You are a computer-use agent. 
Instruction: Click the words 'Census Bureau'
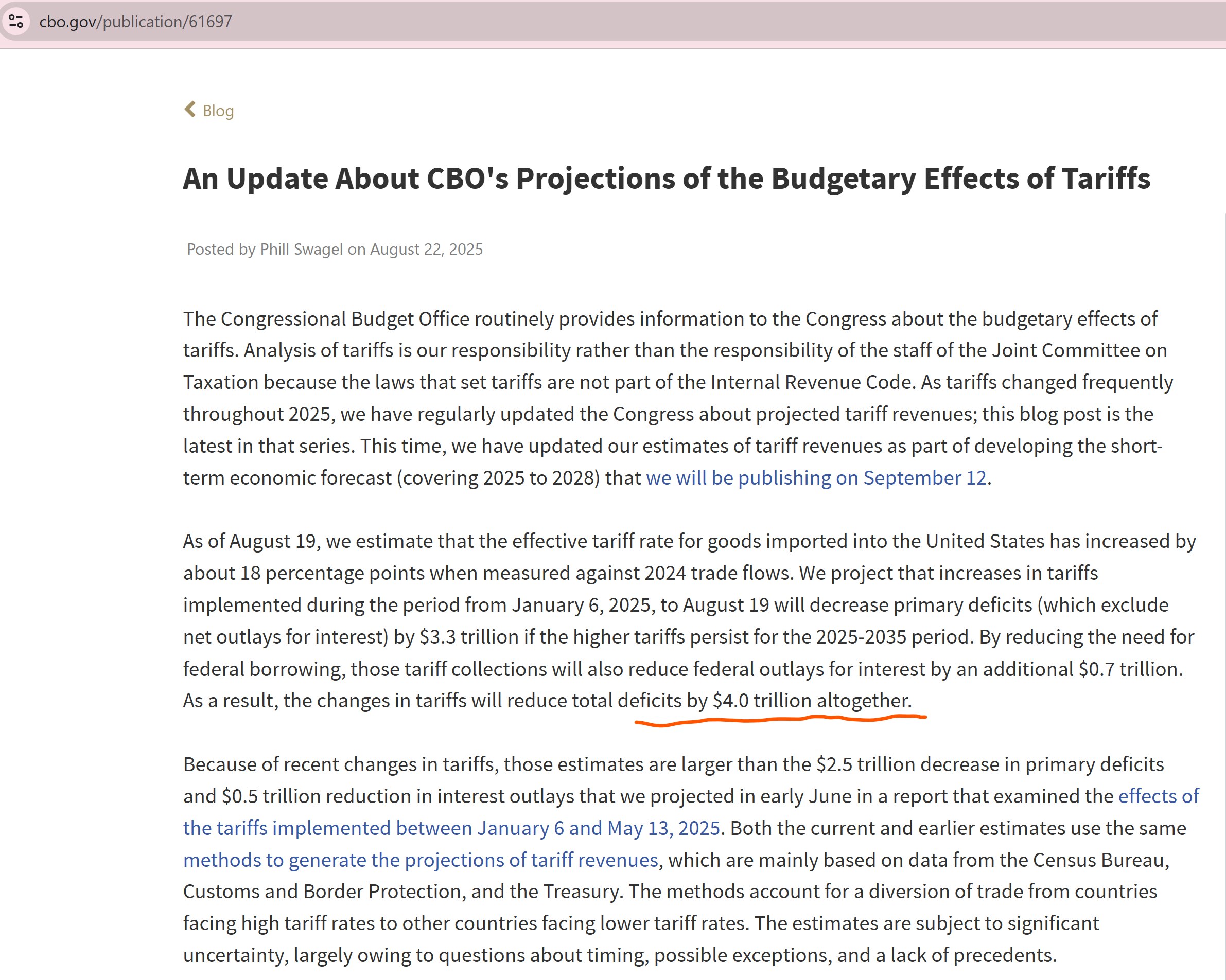[x=1098, y=860]
